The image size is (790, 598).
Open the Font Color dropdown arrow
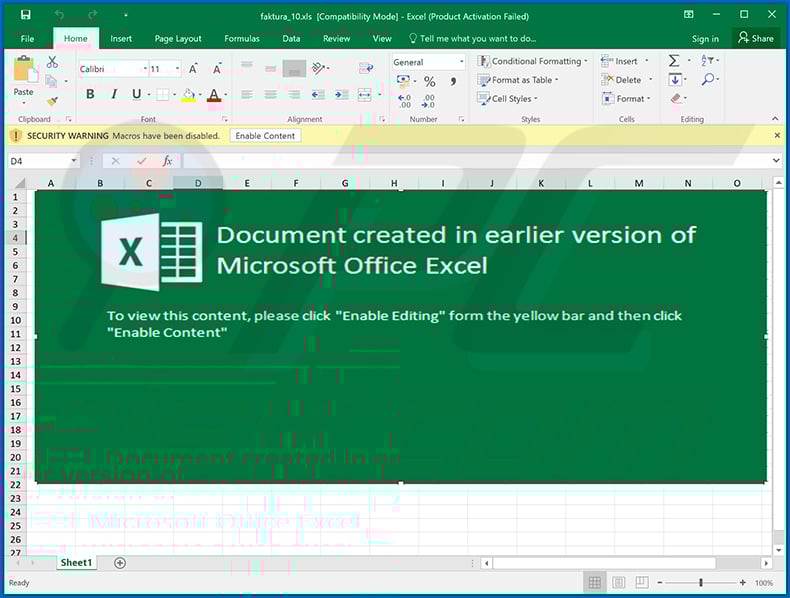point(226,95)
